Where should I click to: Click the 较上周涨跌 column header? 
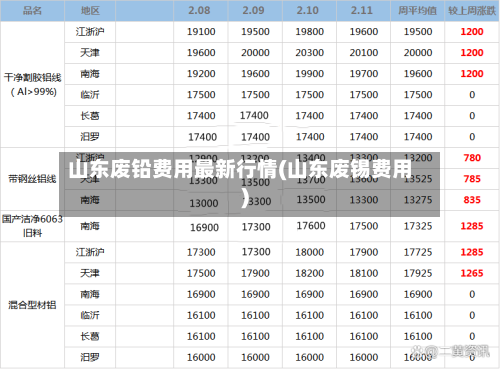[x=472, y=11]
